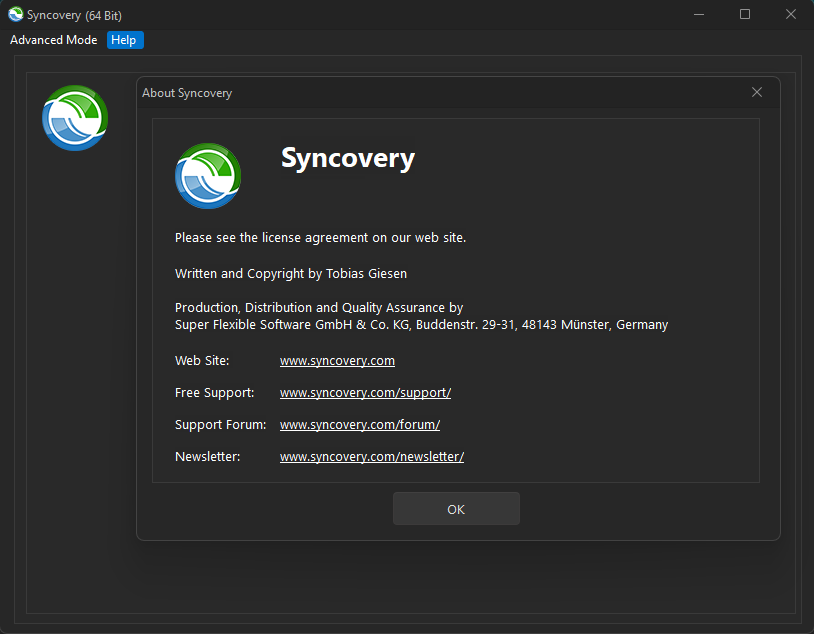Maximize the Syncovery window

[744, 15]
